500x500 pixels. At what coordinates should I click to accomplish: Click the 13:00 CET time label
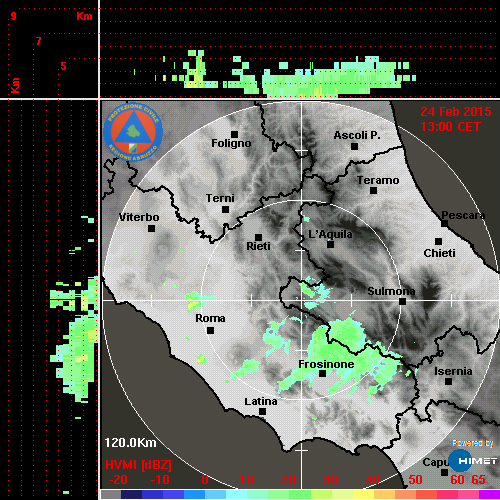coord(450,127)
